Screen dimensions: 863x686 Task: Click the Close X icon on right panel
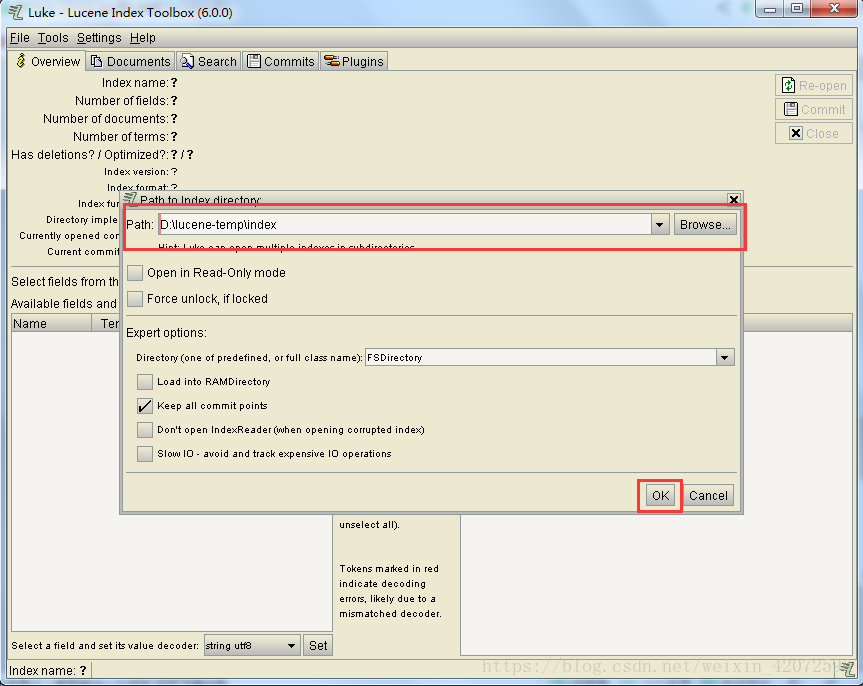pos(795,133)
